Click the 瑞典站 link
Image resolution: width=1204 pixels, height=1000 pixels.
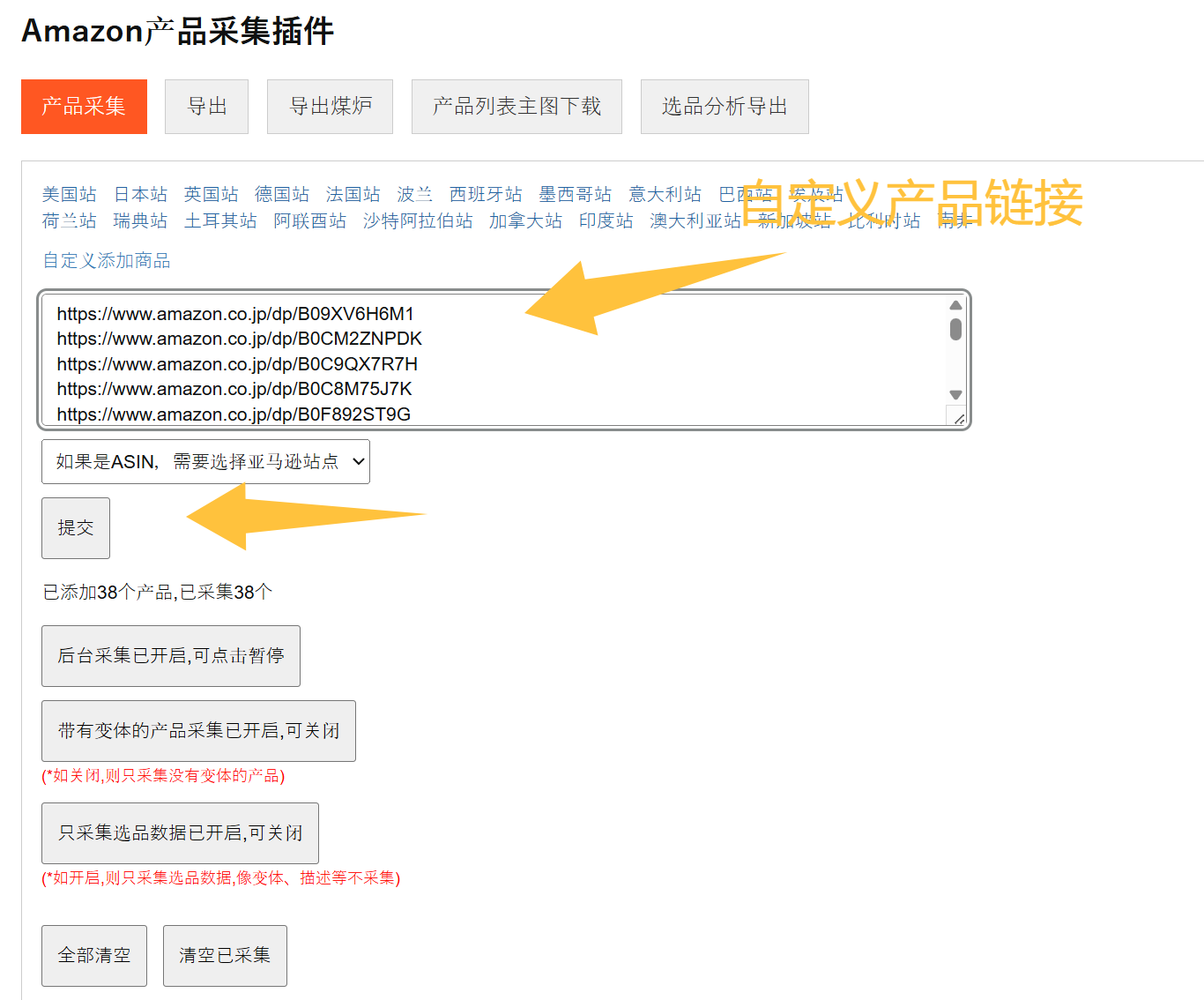pos(140,220)
